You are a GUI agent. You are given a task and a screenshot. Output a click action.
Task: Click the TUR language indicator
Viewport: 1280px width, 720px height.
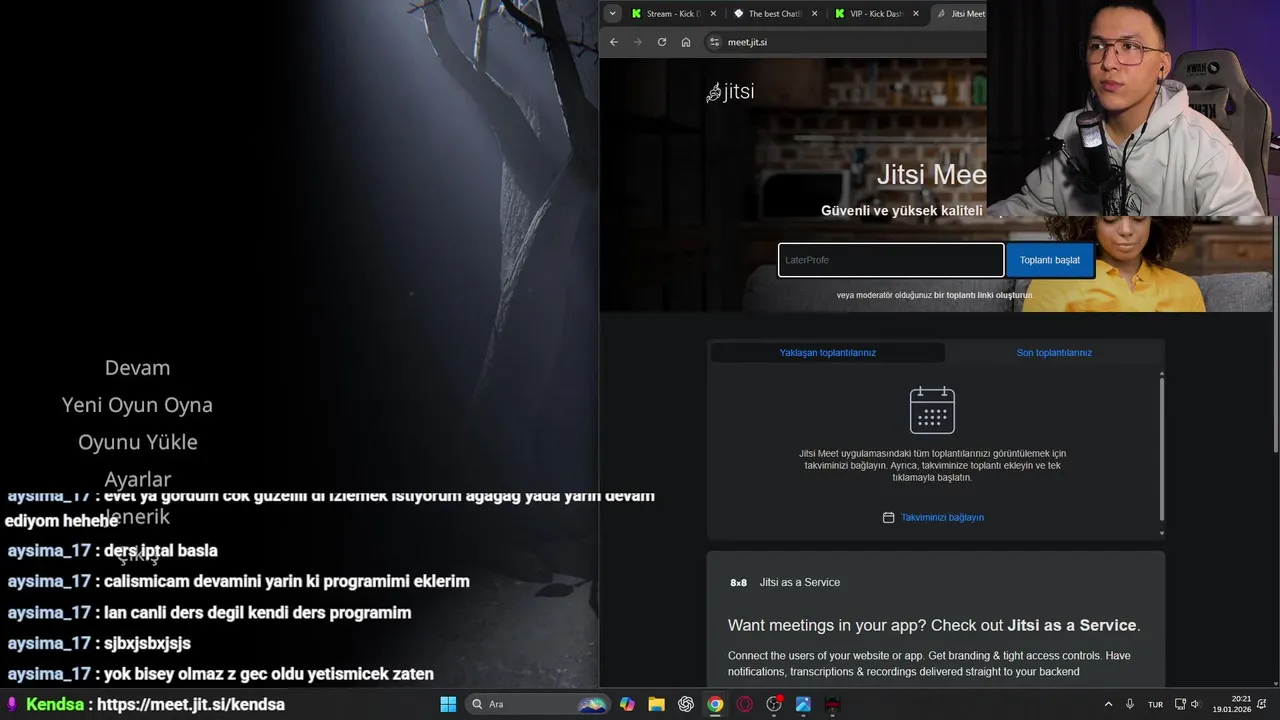click(x=1155, y=704)
